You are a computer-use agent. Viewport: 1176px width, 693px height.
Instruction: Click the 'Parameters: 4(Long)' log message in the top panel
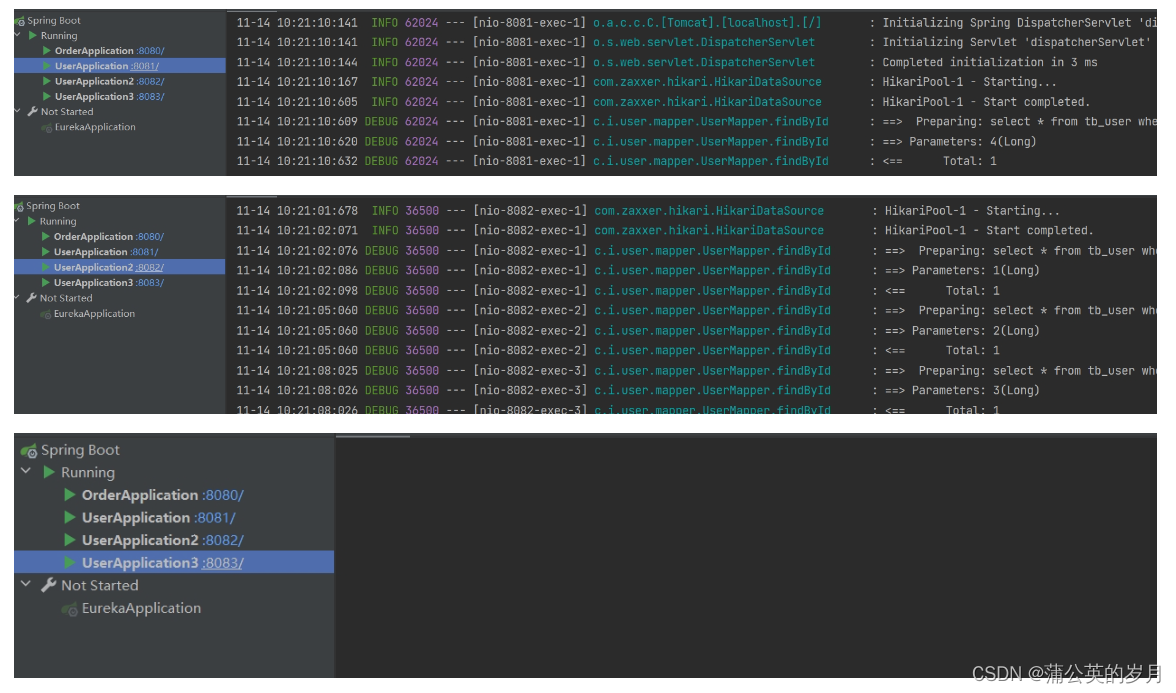point(973,141)
